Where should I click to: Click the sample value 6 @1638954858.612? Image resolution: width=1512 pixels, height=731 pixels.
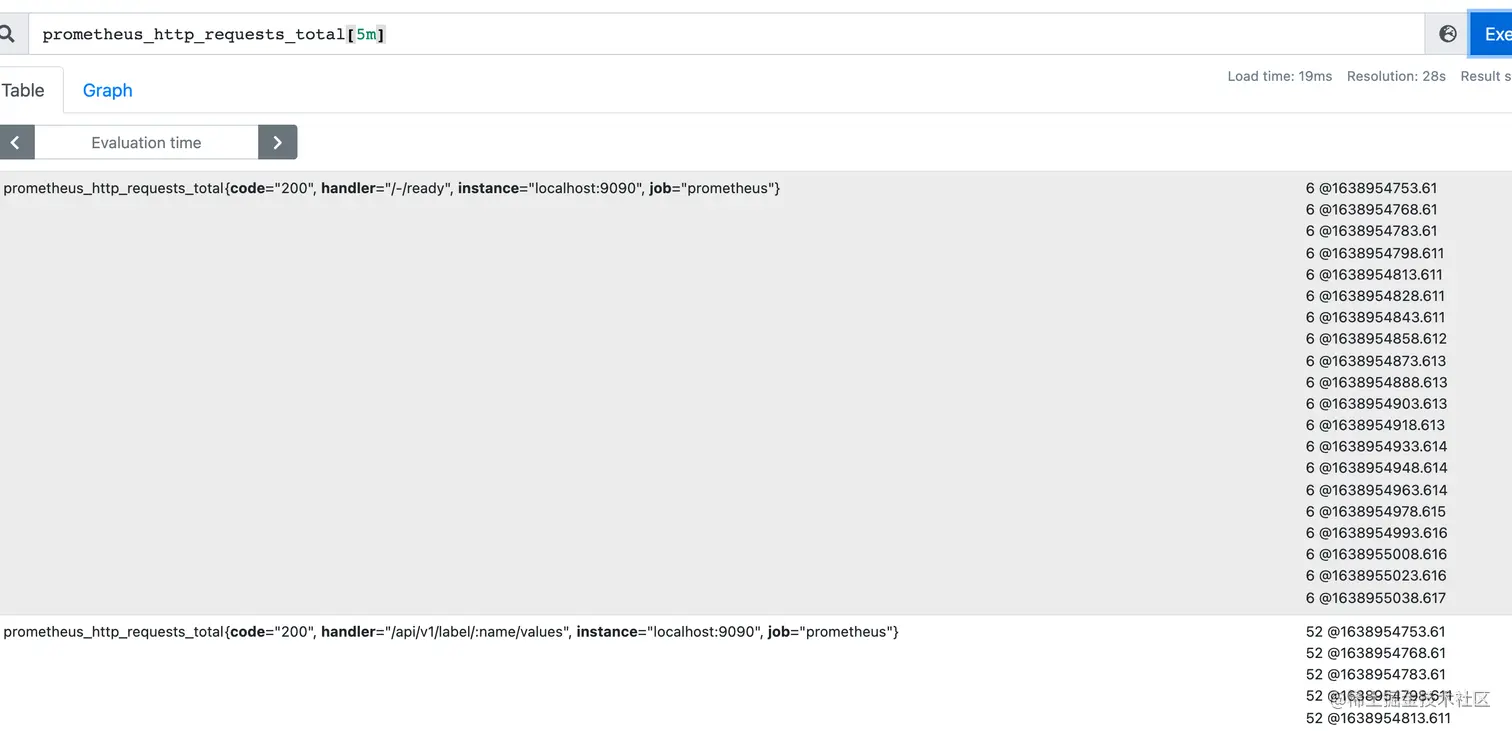[1376, 339]
